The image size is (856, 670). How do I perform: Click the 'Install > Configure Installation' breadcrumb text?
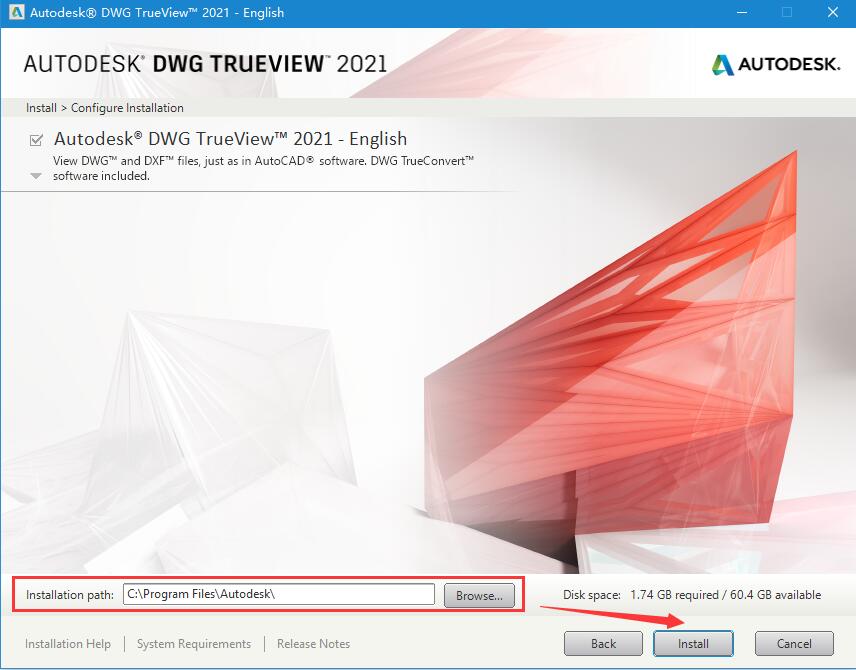pos(105,108)
